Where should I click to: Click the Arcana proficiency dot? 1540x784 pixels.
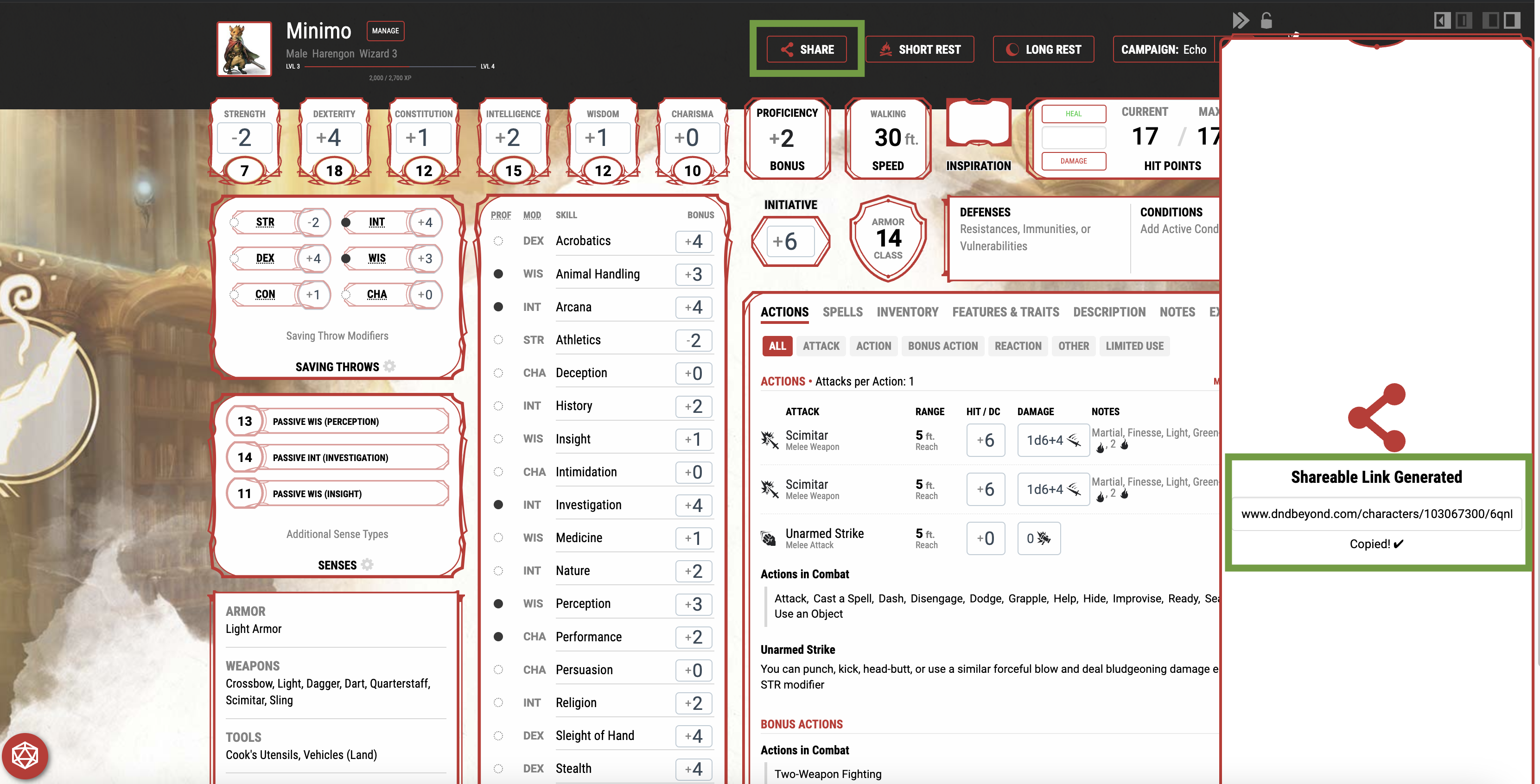click(x=498, y=307)
